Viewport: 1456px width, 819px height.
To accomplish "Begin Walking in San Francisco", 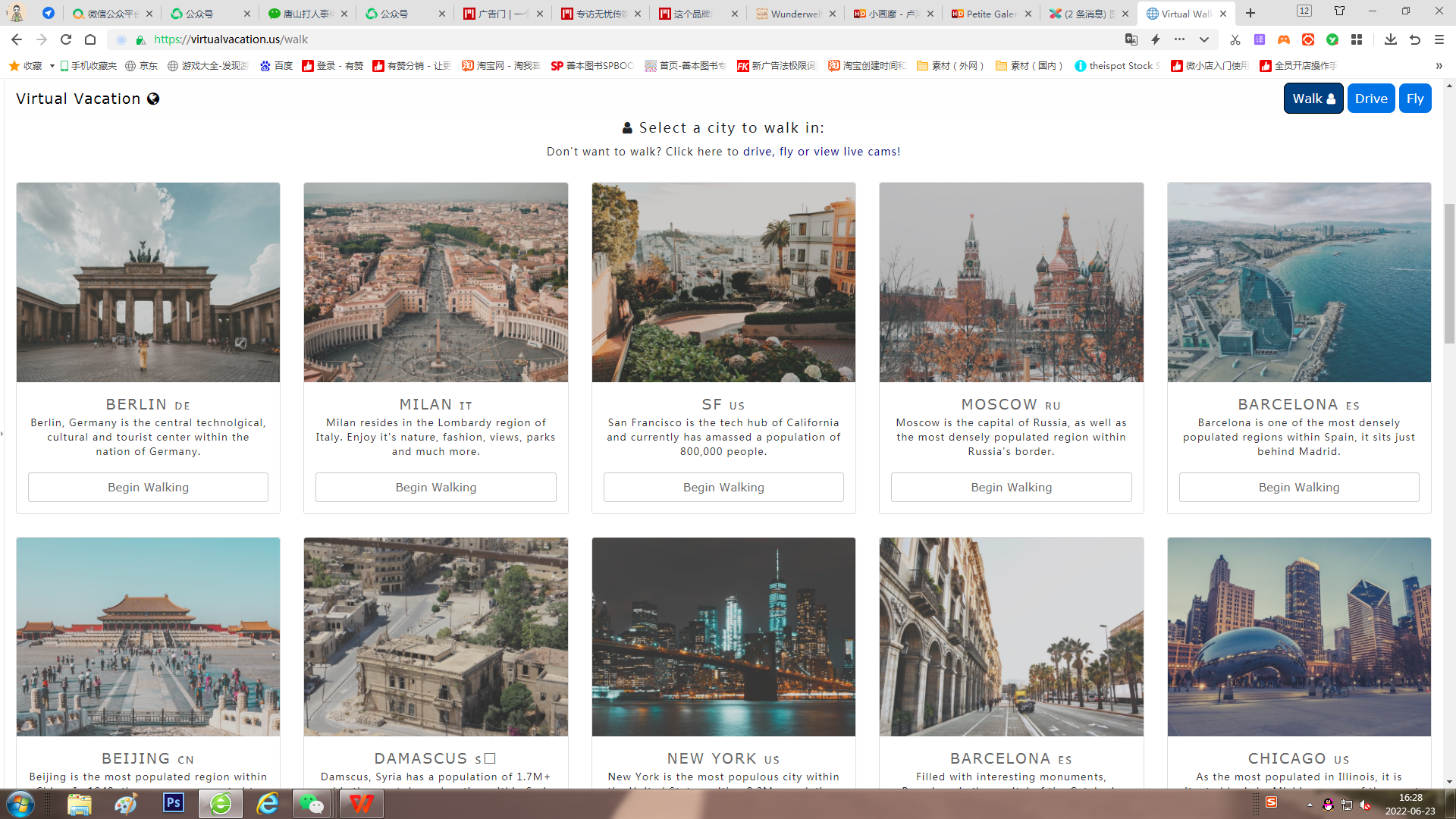I will tap(723, 488).
